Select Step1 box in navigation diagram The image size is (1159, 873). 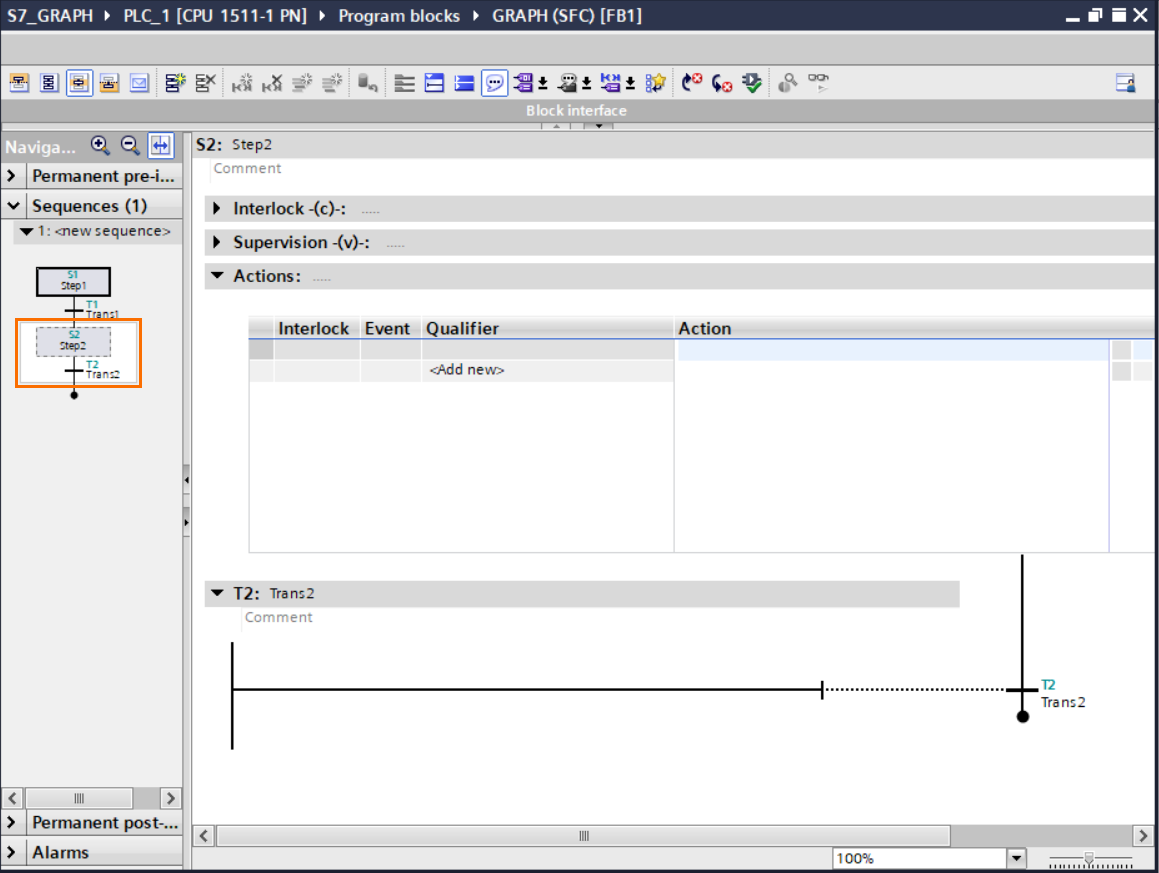(x=73, y=282)
